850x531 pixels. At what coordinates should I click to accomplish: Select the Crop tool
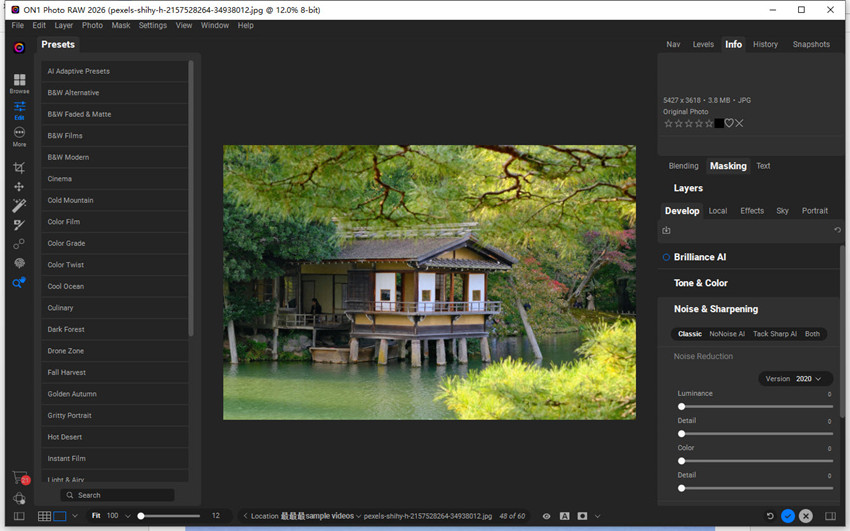[19, 167]
